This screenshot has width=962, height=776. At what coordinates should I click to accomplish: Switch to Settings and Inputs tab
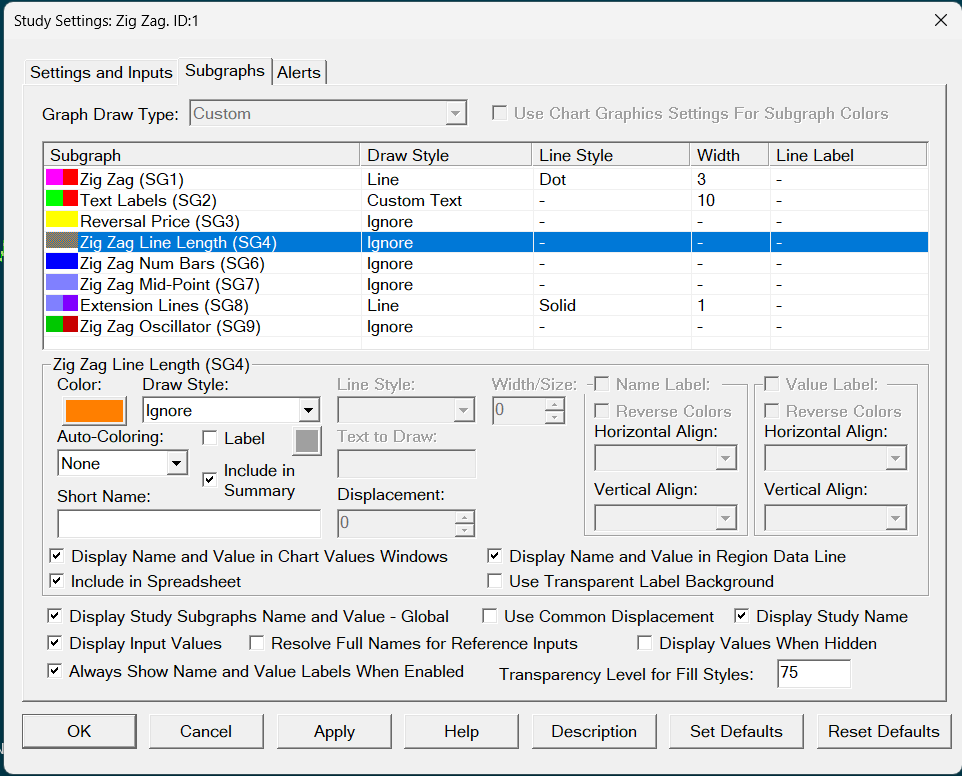pos(101,72)
